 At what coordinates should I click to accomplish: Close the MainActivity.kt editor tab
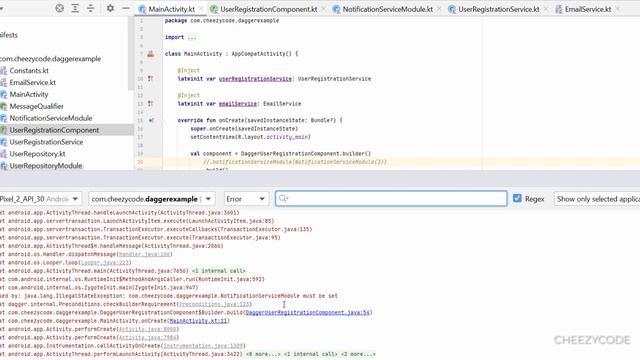201,9
